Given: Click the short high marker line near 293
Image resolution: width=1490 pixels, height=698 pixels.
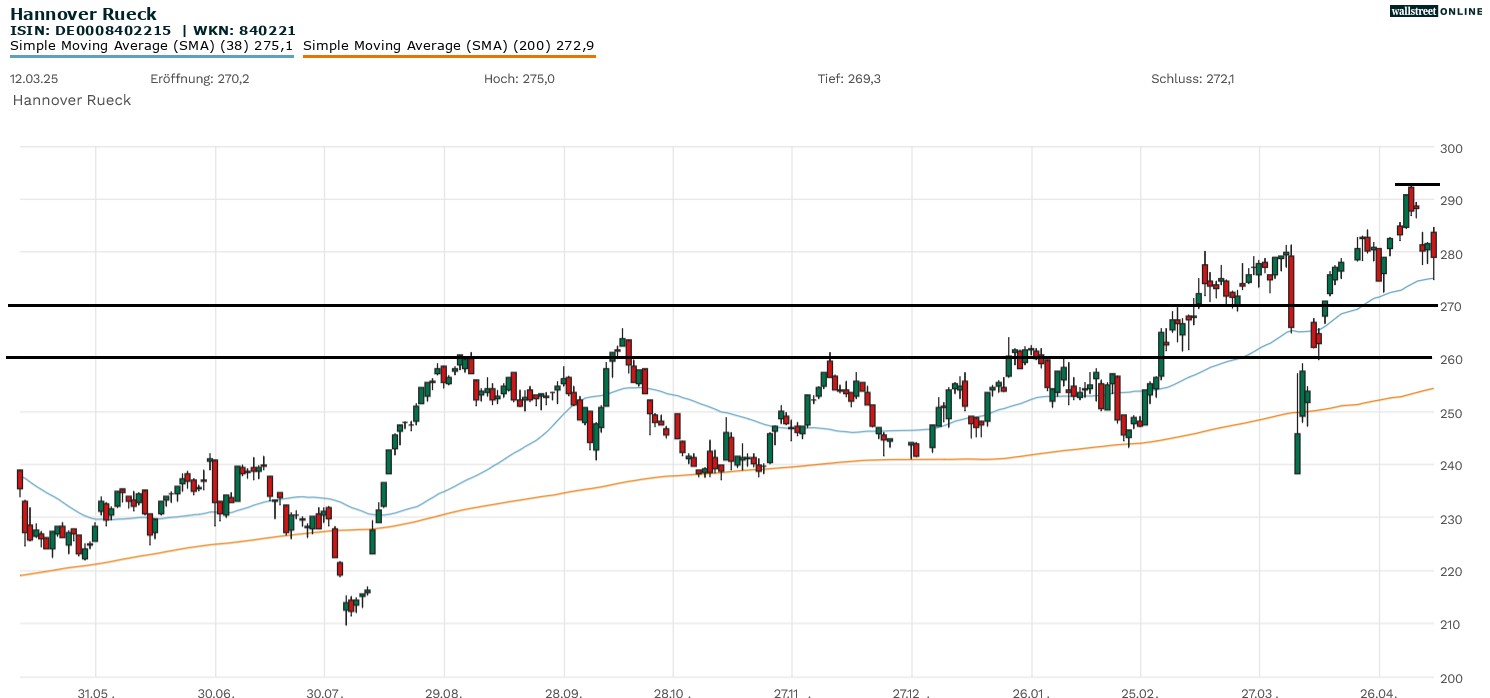Looking at the screenshot, I should pos(1417,185).
